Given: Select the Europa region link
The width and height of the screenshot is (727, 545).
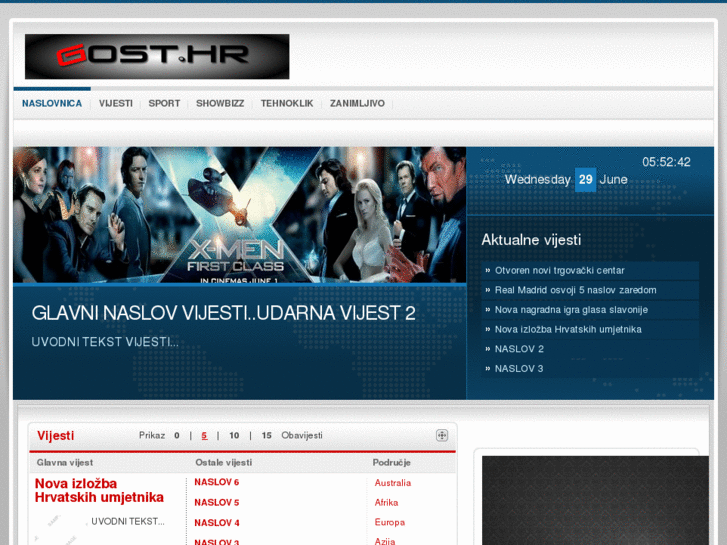Looking at the screenshot, I should click(x=389, y=522).
